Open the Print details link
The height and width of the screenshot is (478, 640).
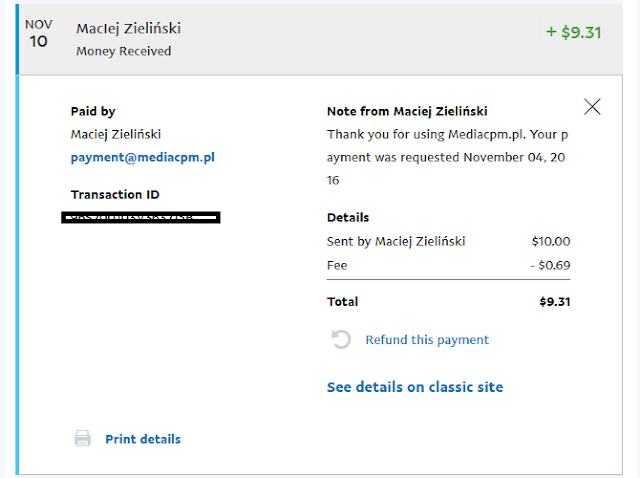pos(143,439)
